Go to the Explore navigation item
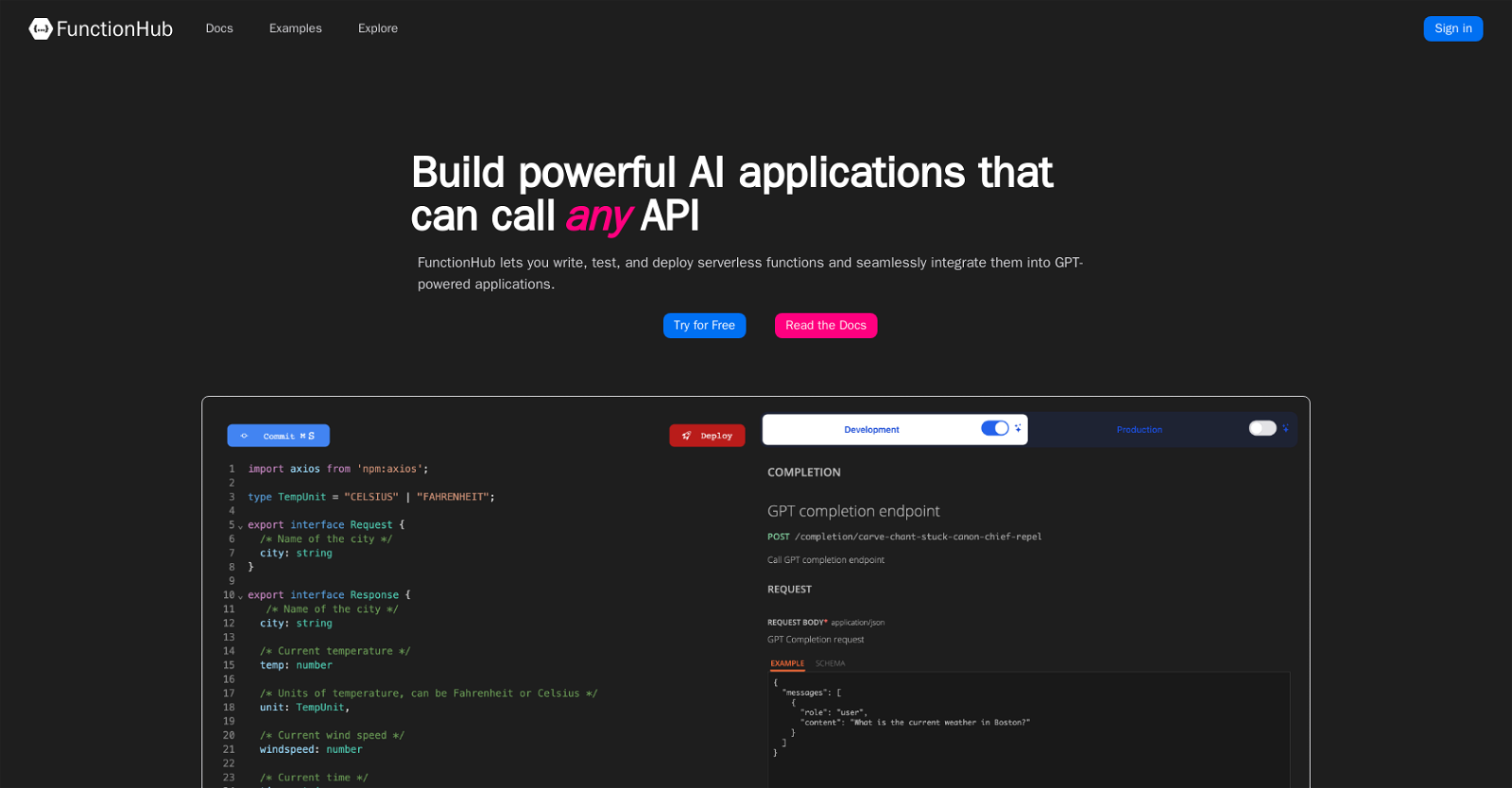1512x788 pixels. pos(378,28)
